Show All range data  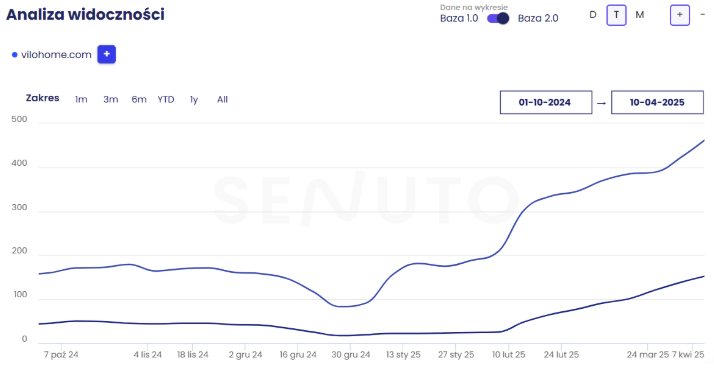pos(222,100)
